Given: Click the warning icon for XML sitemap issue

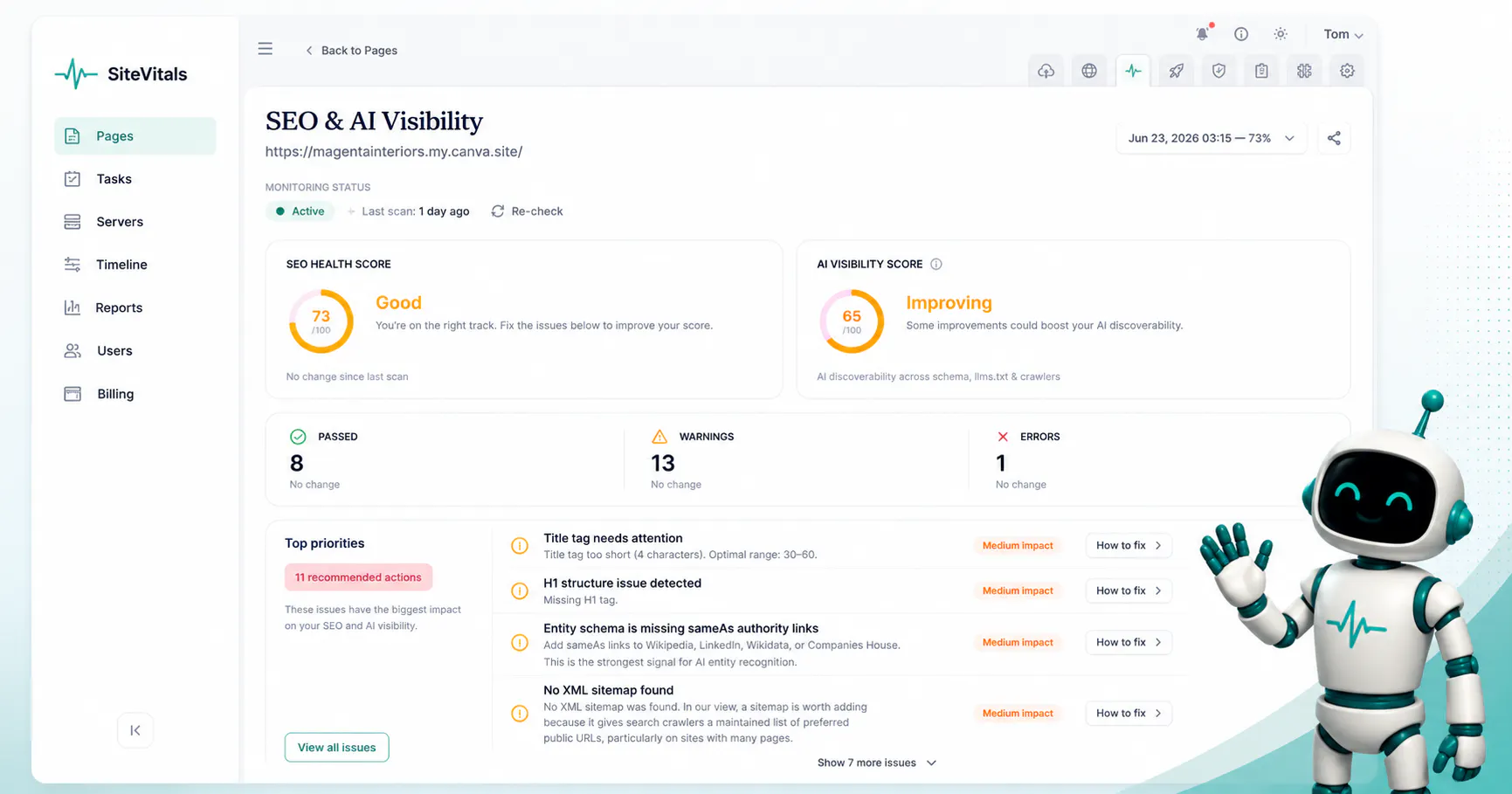Looking at the screenshot, I should (x=520, y=714).
